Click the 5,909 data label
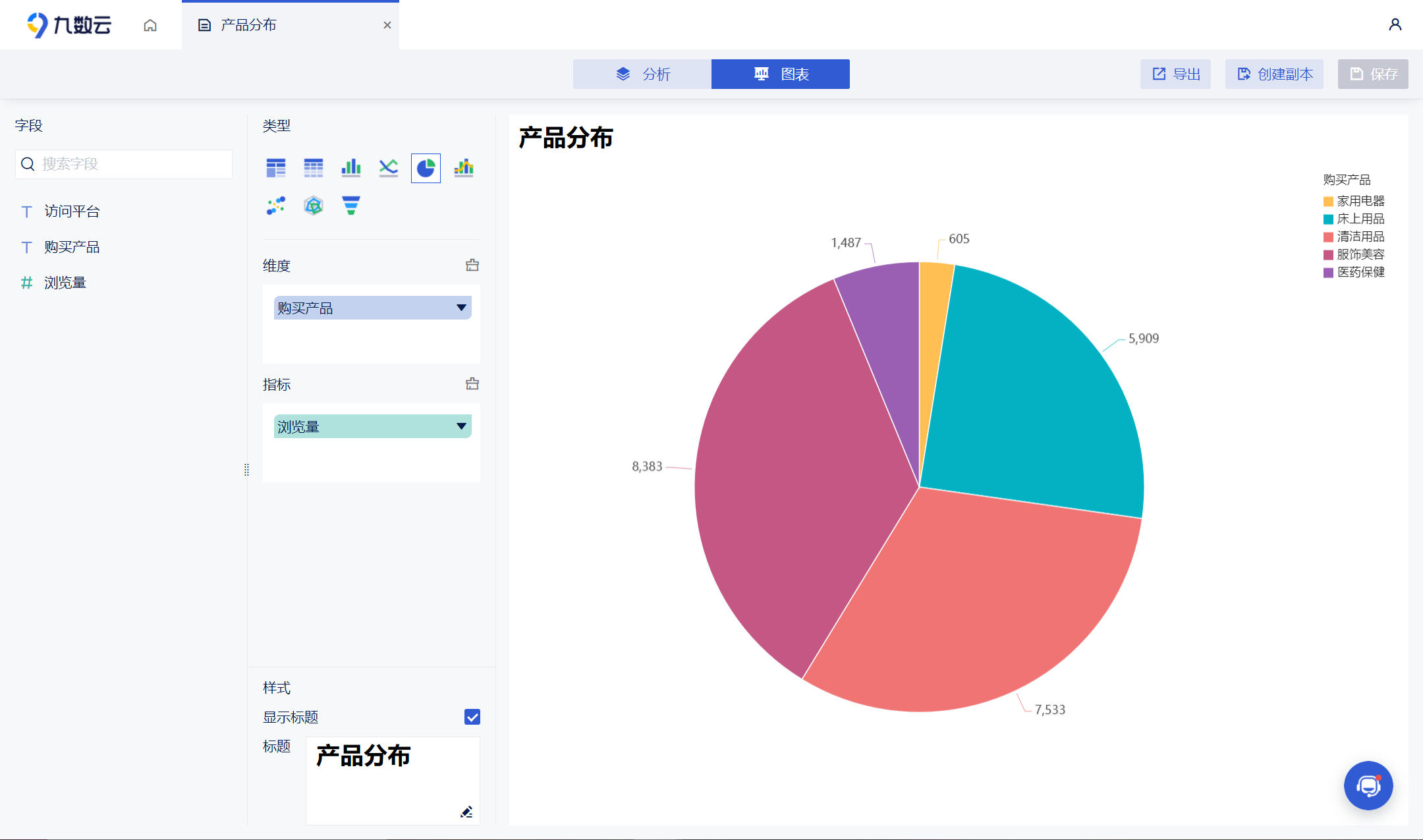Image resolution: width=1423 pixels, height=840 pixels. 1144,339
